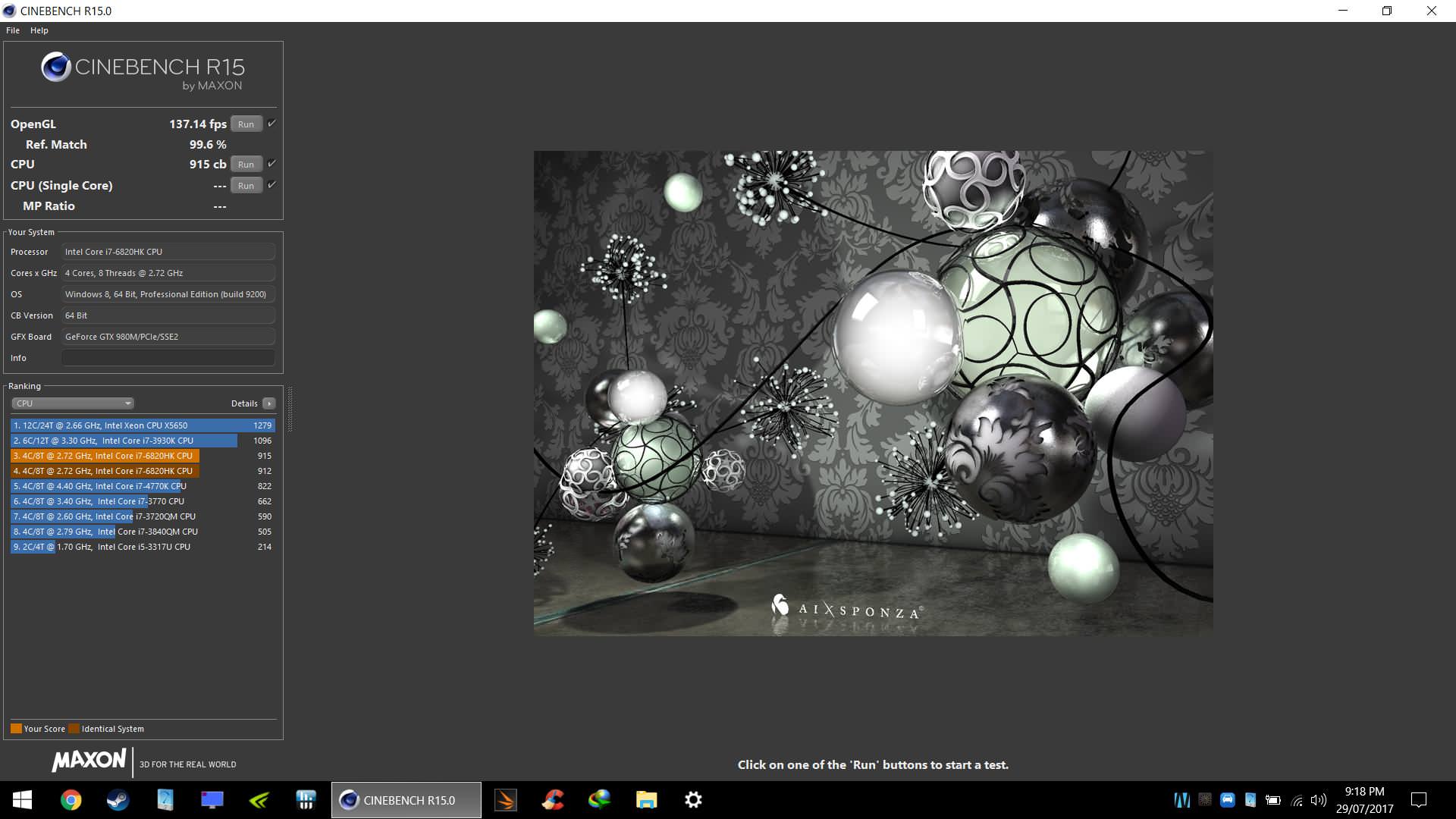Open the green NVIDIA-style app in taskbar

coord(259,800)
